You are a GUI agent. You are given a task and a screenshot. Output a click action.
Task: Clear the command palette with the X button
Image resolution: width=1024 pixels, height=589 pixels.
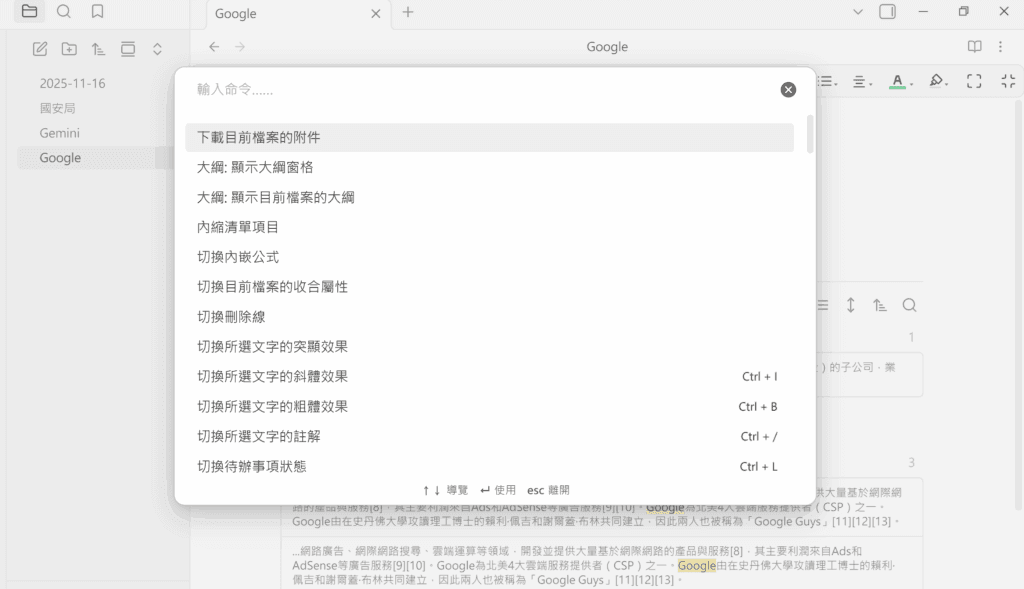(788, 90)
